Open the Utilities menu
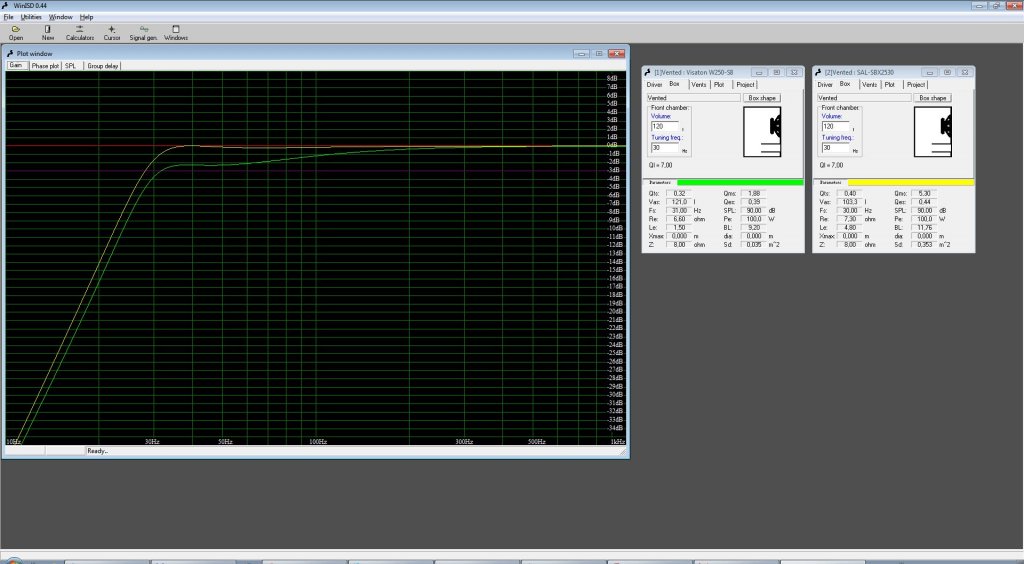The width and height of the screenshot is (1024, 564). (x=31, y=17)
